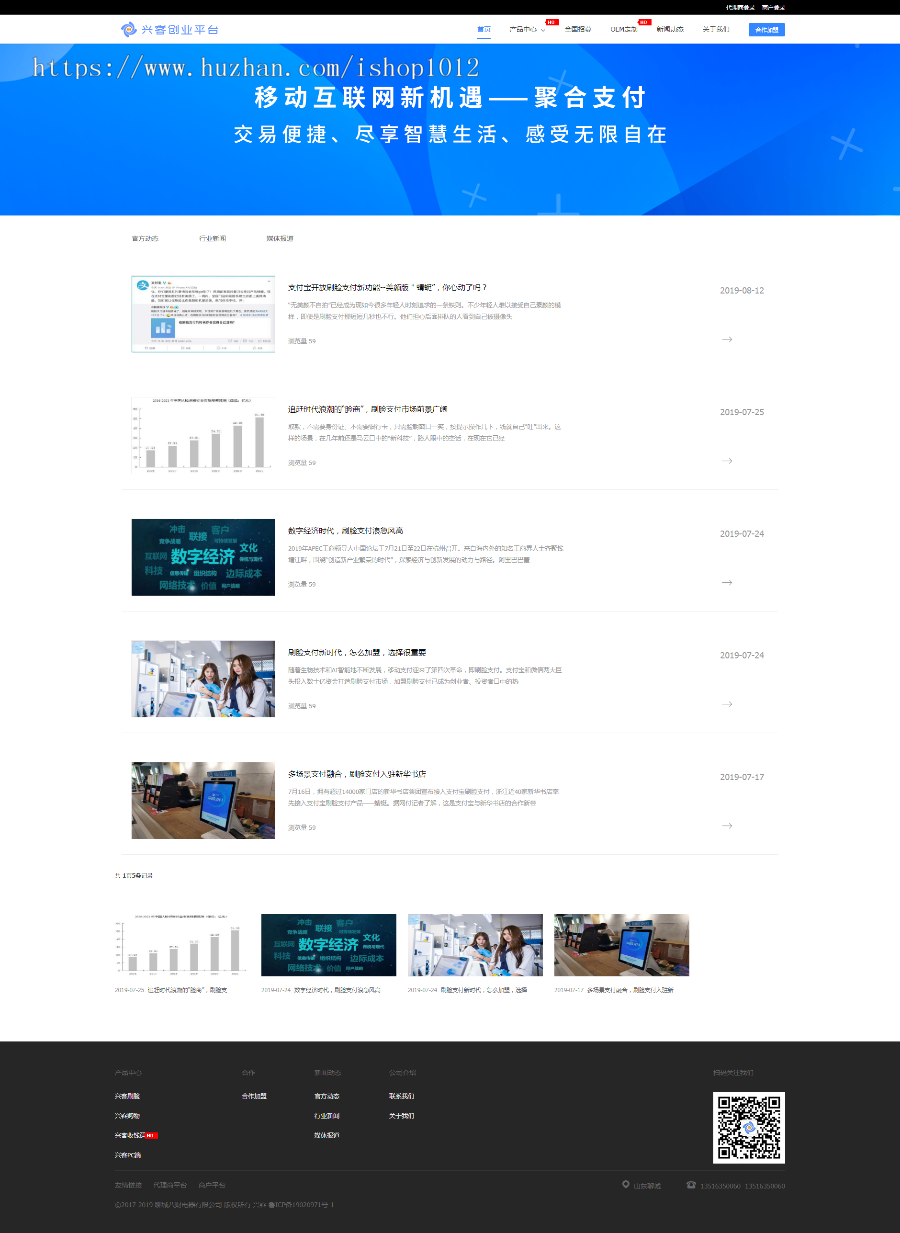Click the location pin icon in footer

coord(626,1185)
